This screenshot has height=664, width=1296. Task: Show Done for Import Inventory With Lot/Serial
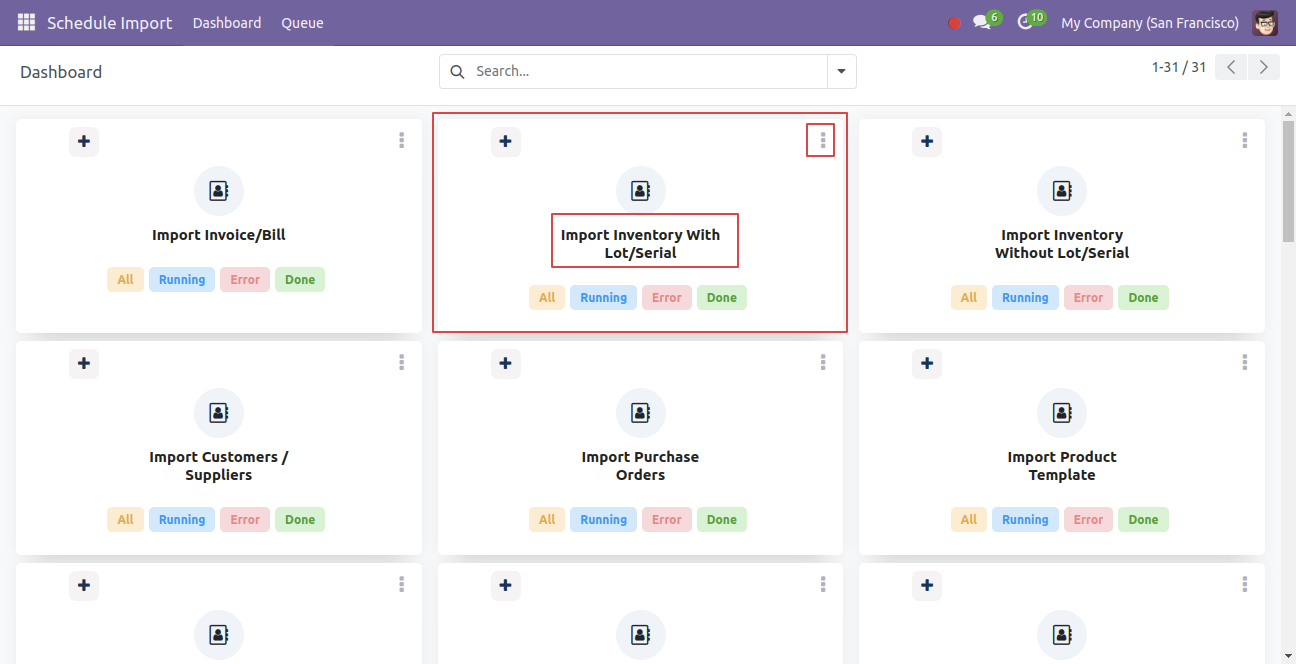(x=722, y=298)
